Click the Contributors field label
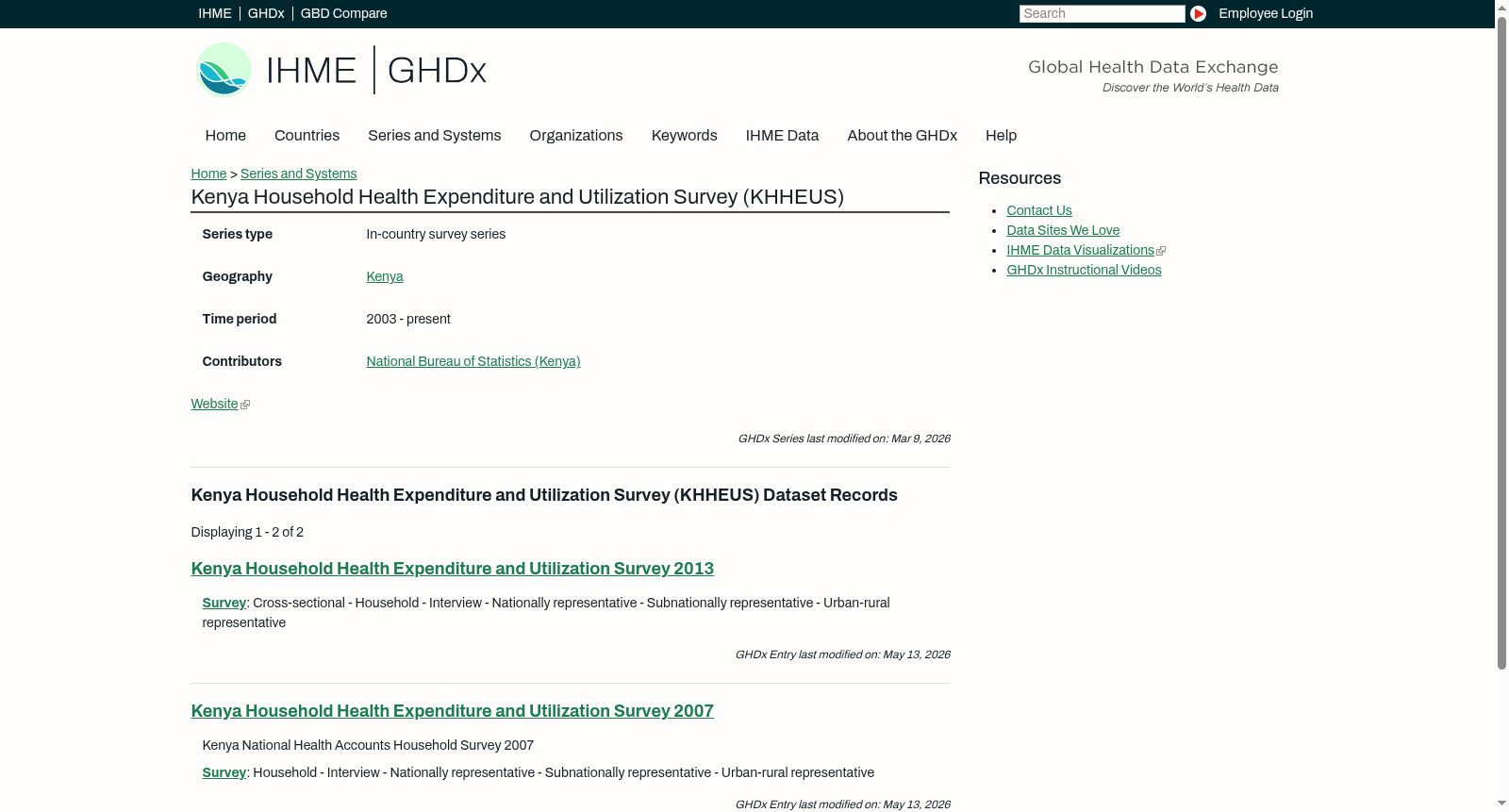The width and height of the screenshot is (1509, 812). (241, 361)
